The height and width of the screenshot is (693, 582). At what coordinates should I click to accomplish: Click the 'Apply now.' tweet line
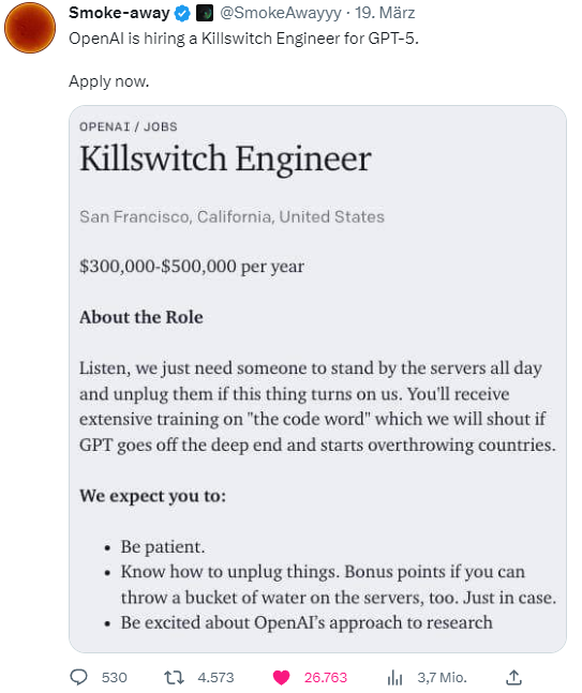pos(109,81)
